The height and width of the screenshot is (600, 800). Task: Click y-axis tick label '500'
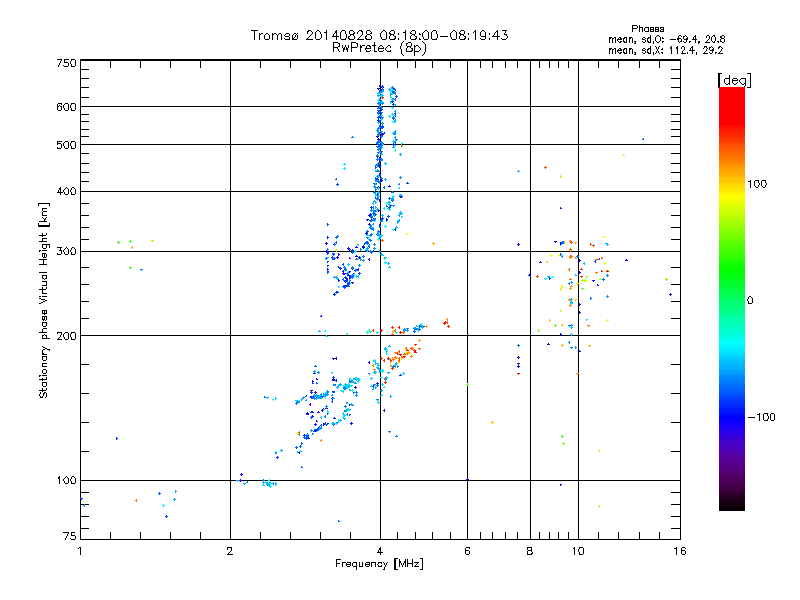pos(66,145)
